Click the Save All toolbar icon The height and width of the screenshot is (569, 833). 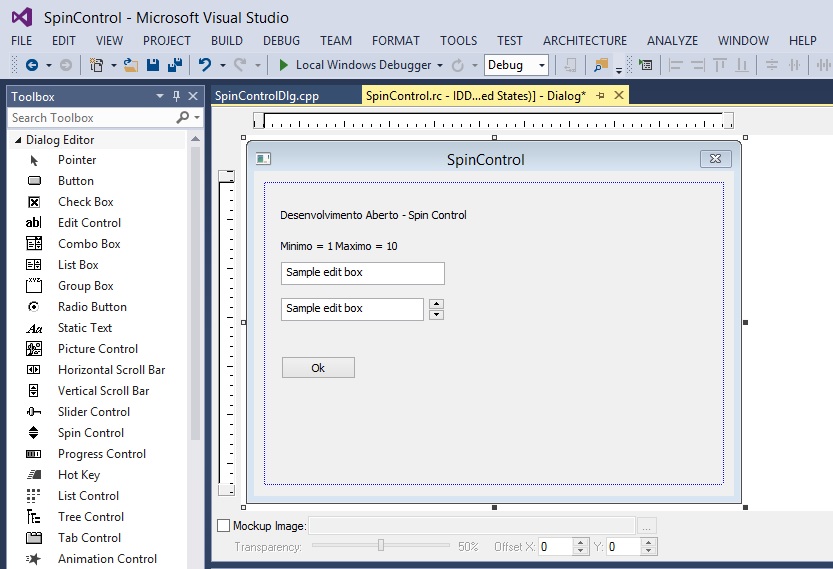click(x=174, y=65)
